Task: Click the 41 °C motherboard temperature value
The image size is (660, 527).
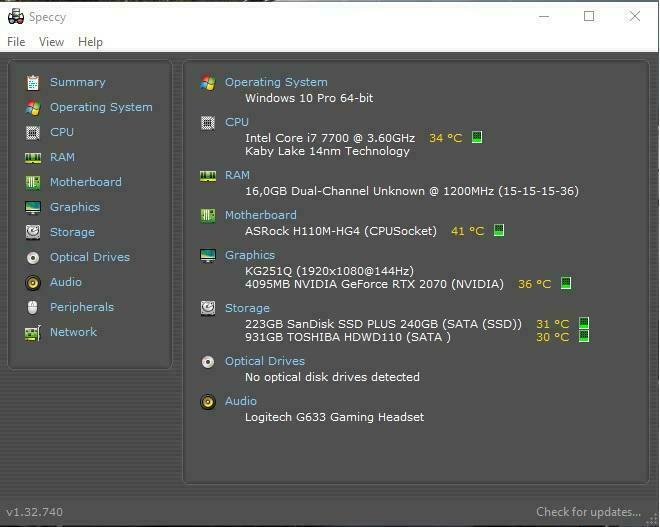Action: (x=467, y=231)
